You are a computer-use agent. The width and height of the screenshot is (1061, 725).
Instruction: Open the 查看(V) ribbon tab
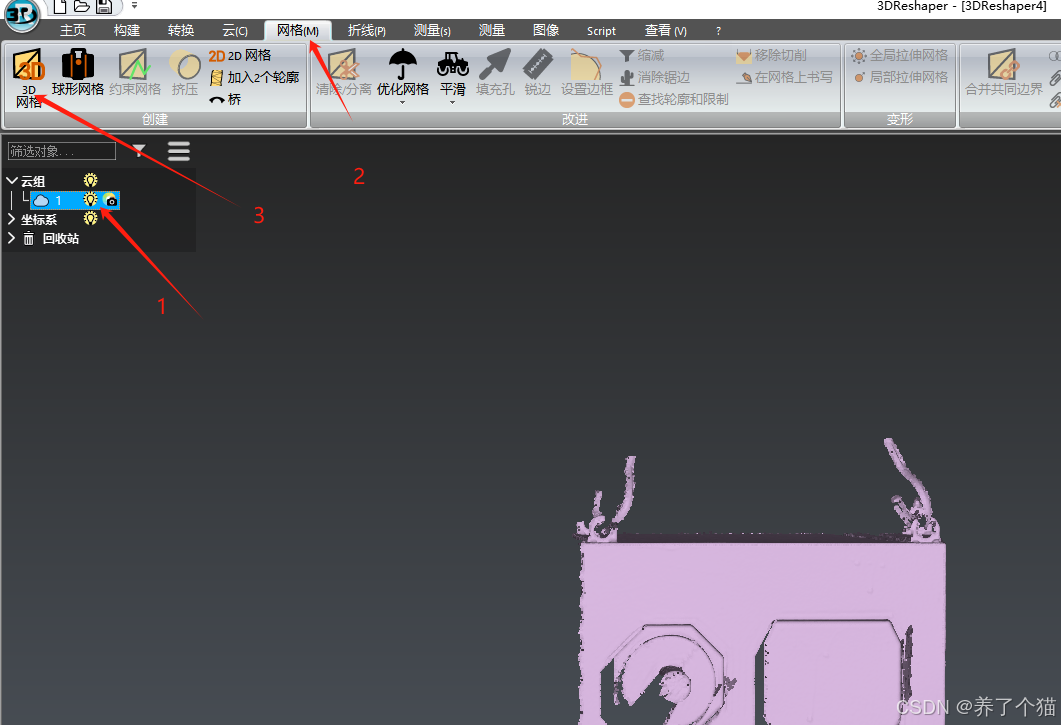click(x=665, y=30)
